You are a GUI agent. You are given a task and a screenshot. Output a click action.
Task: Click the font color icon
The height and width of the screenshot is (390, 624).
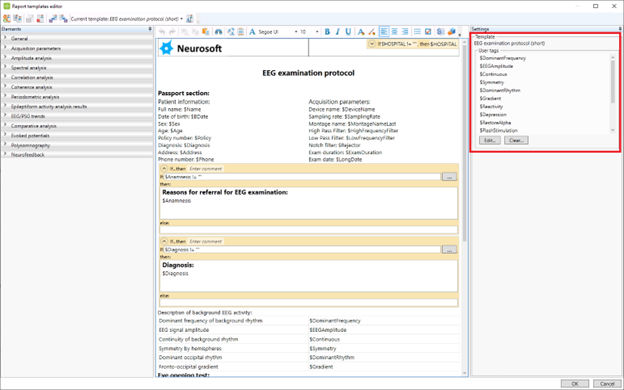[x=361, y=32]
